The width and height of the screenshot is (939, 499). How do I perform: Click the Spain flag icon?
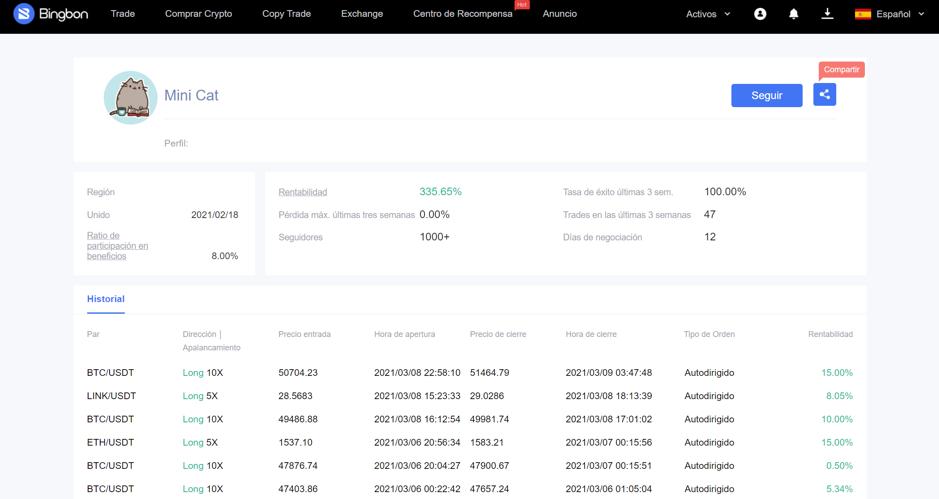862,14
